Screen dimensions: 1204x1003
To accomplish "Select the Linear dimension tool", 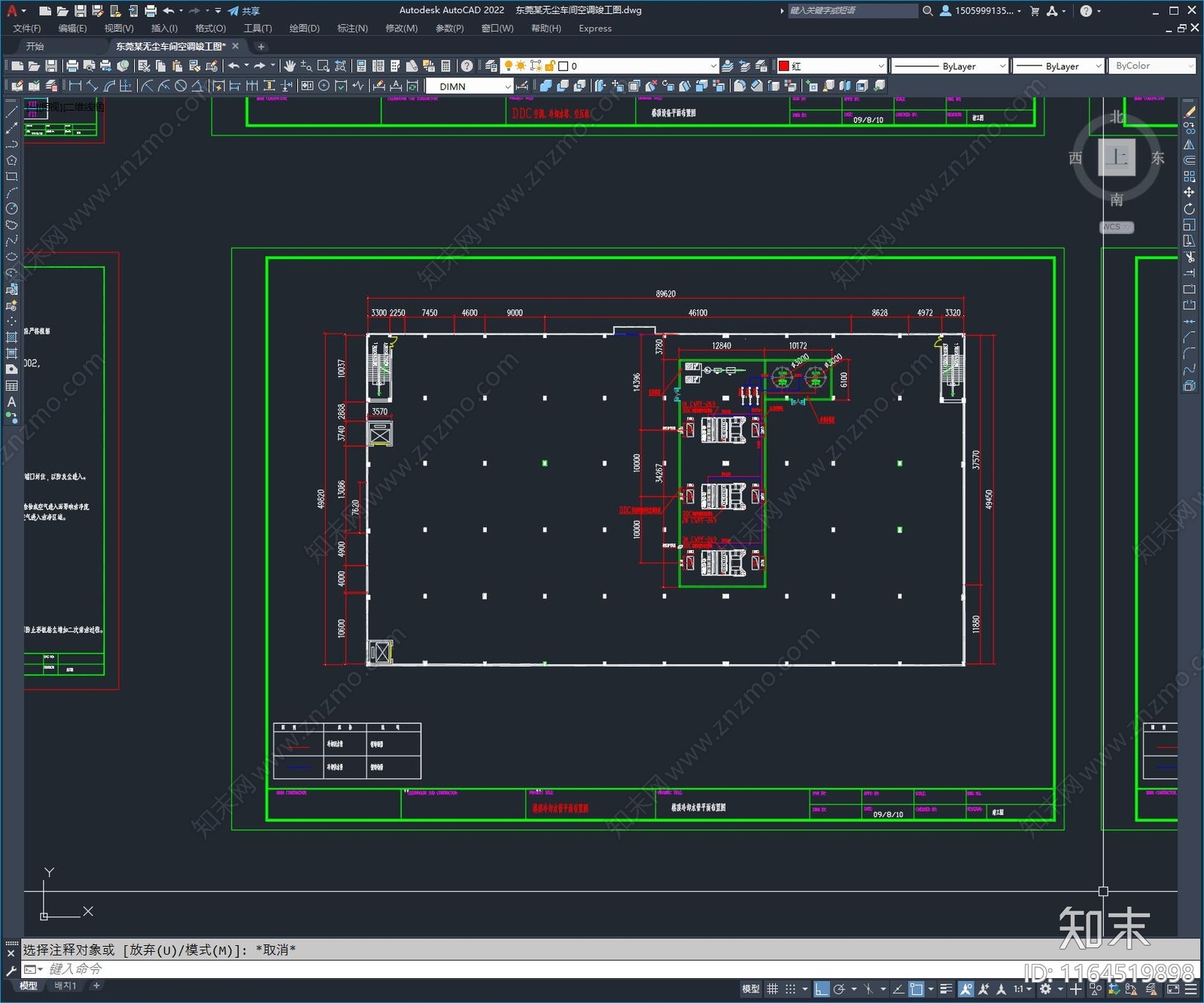I will 75,86.
